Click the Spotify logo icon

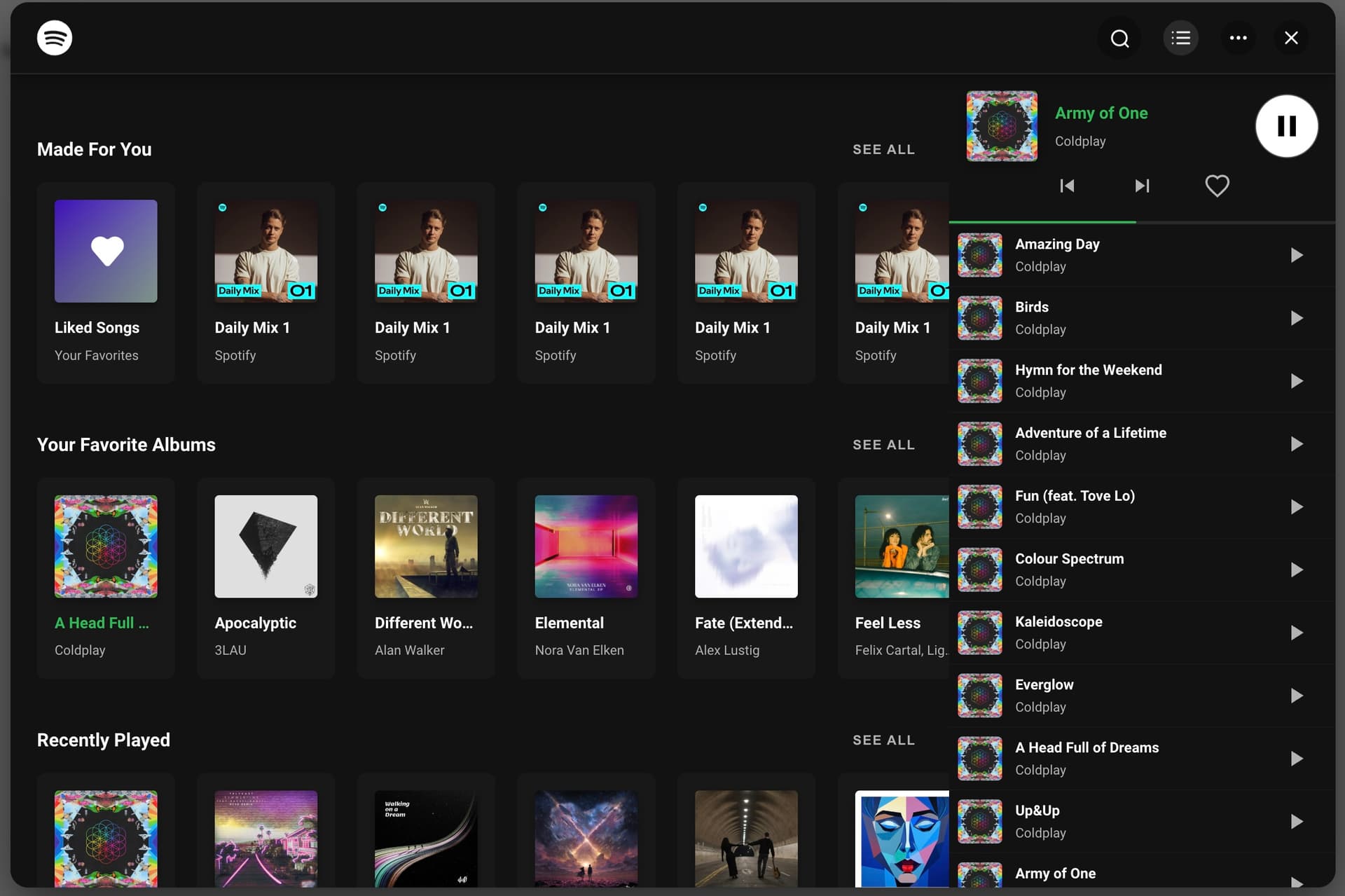54,38
